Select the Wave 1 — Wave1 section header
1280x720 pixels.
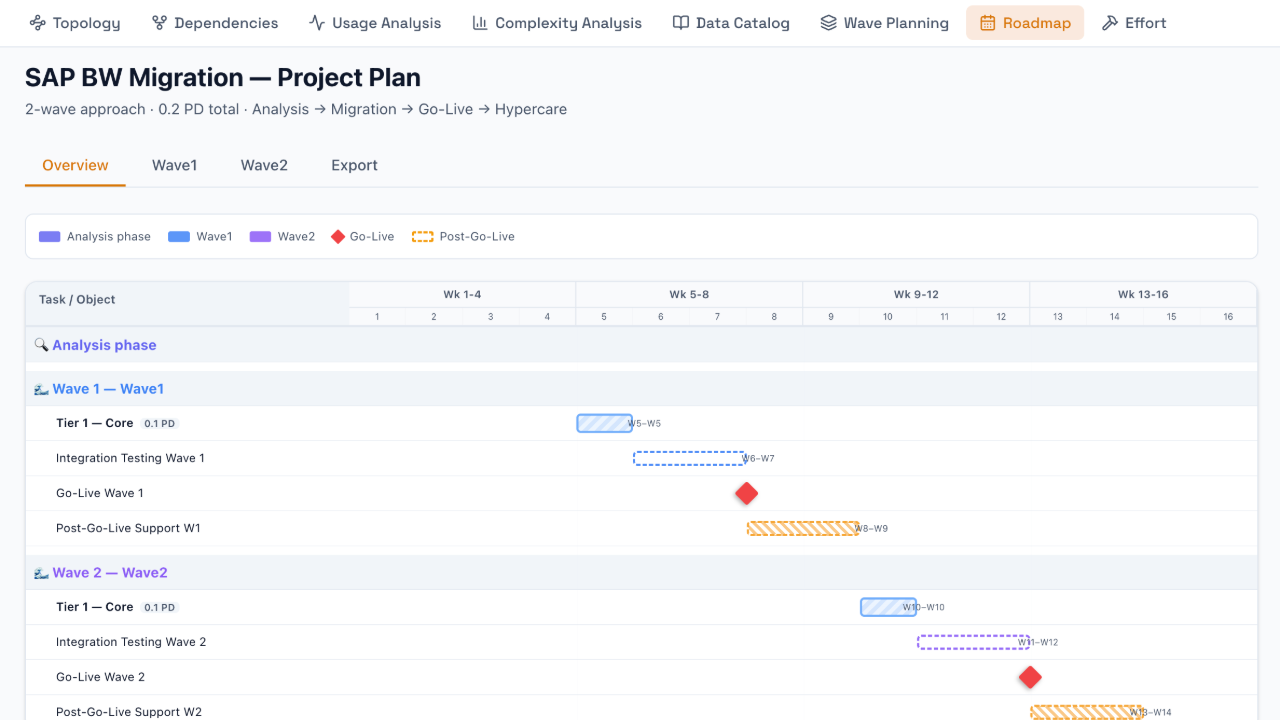click(x=641, y=389)
